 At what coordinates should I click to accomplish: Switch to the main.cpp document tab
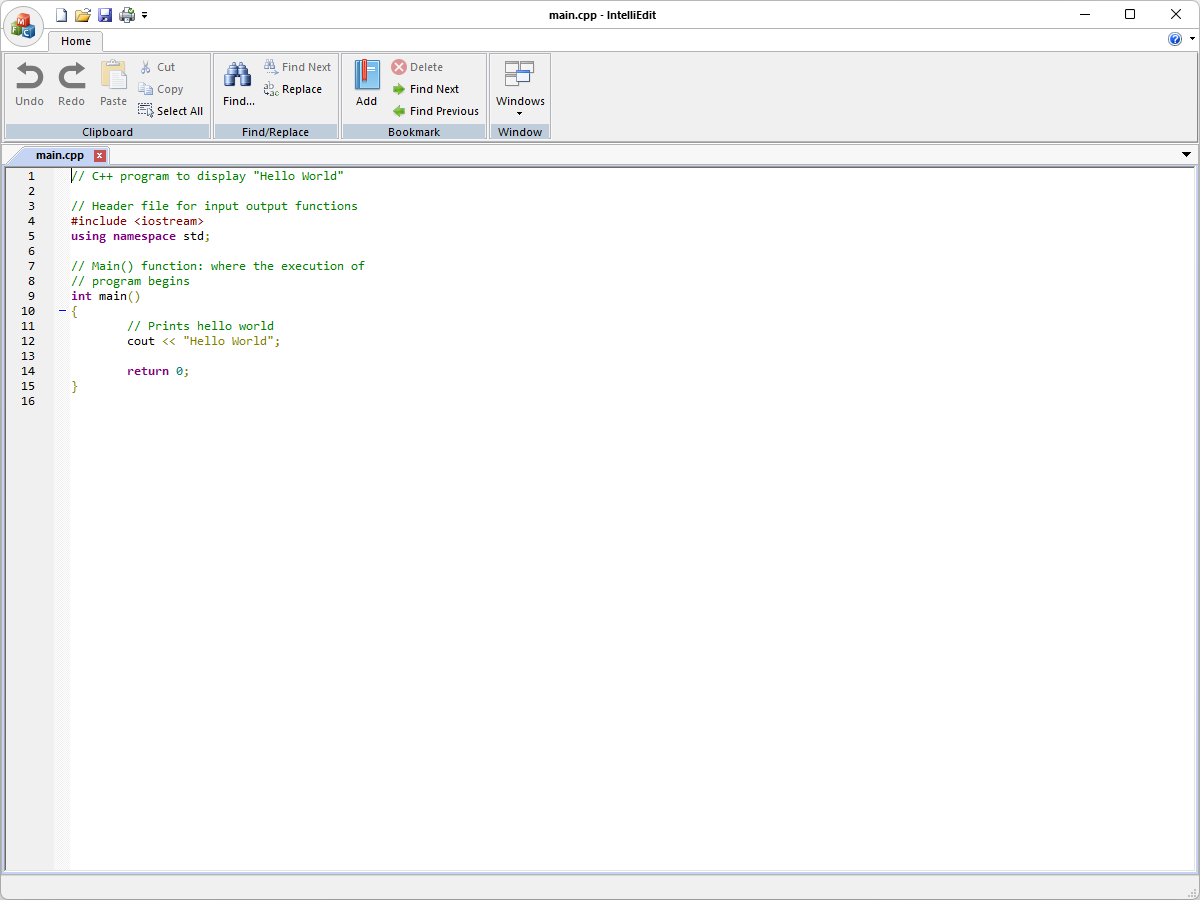point(59,155)
